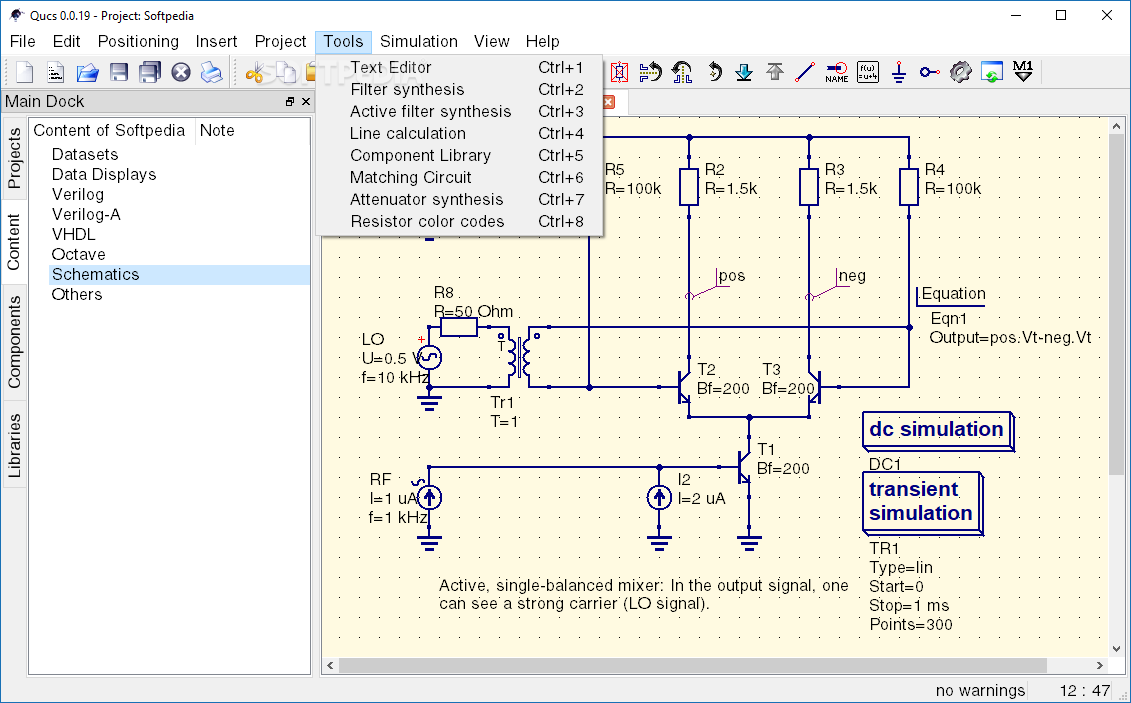Select Octave tree item

coord(79,255)
